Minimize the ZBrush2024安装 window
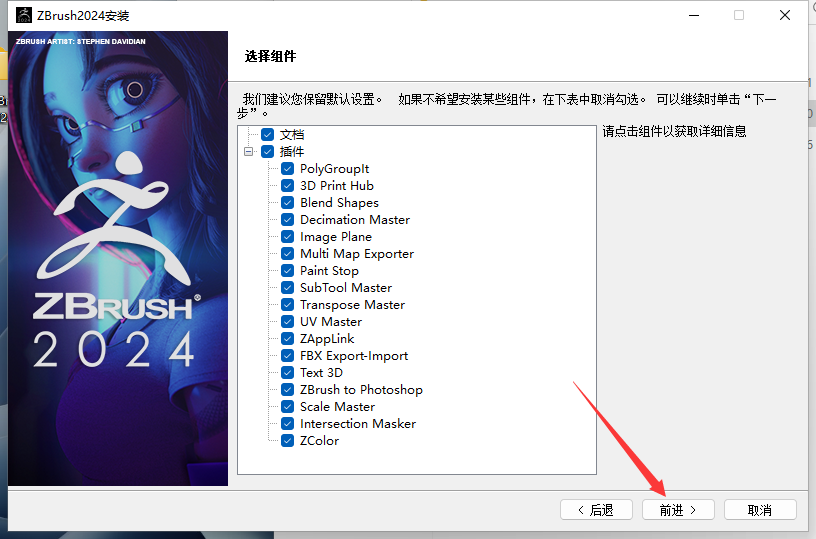This screenshot has height=539, width=816. tap(694, 15)
